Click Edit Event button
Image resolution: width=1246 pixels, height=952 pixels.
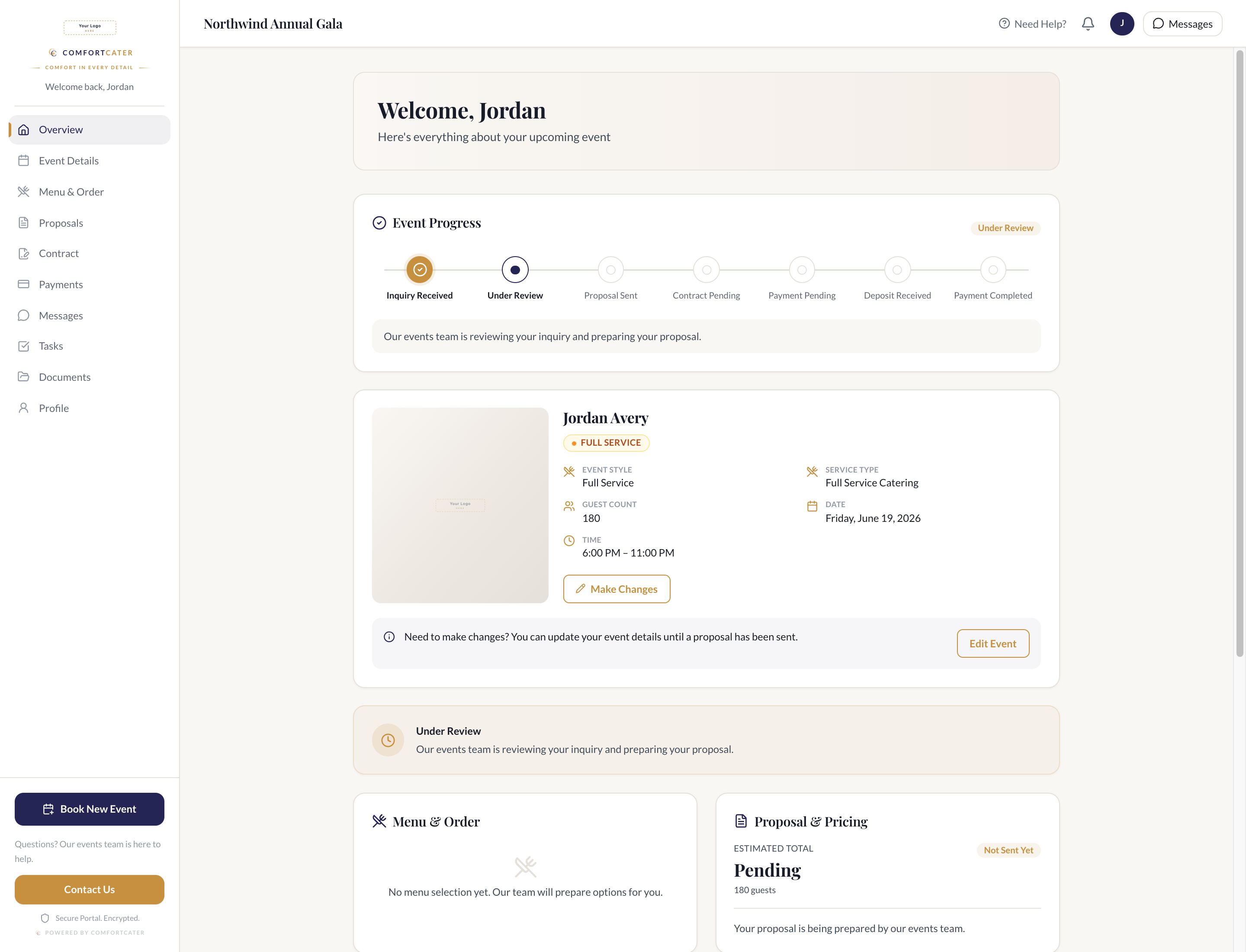993,643
